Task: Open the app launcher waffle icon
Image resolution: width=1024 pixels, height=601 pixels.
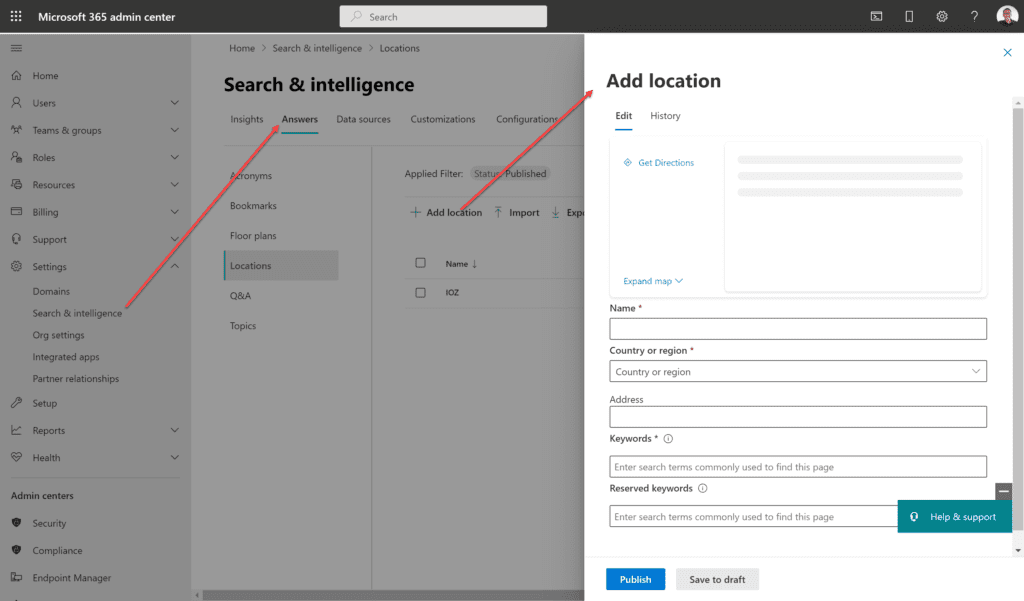Action: point(16,16)
